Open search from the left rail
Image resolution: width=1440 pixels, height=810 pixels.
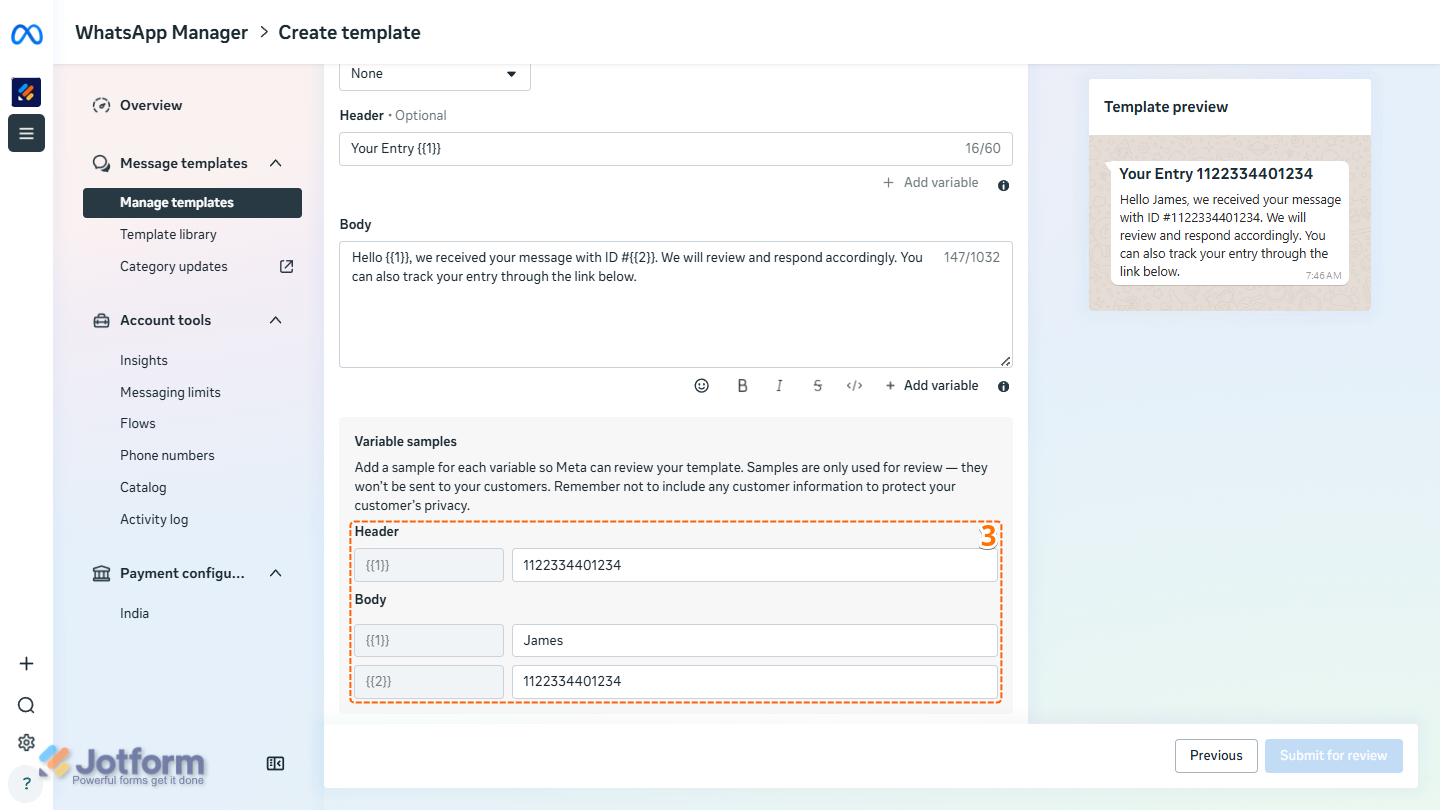pos(27,705)
